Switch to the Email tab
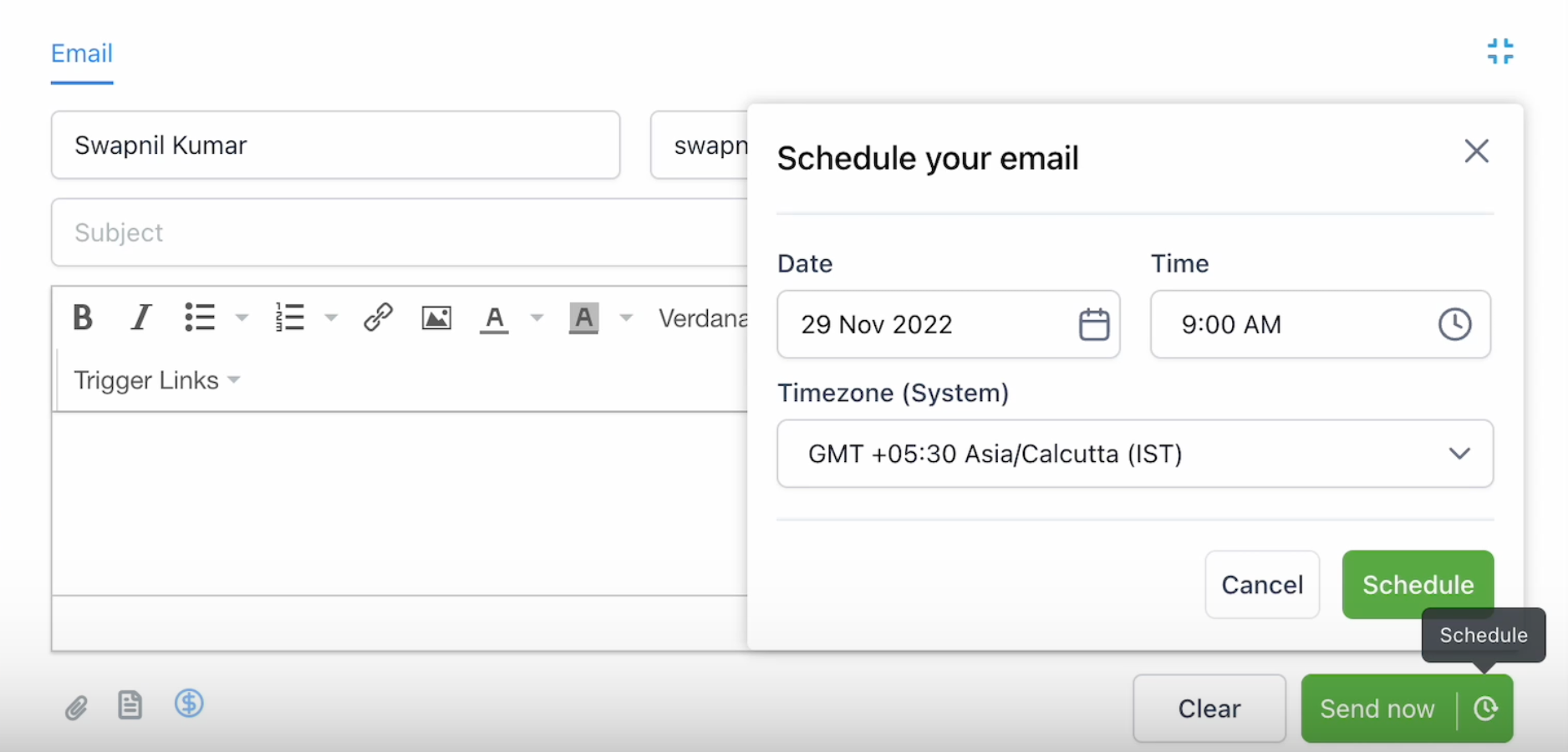 coord(82,53)
